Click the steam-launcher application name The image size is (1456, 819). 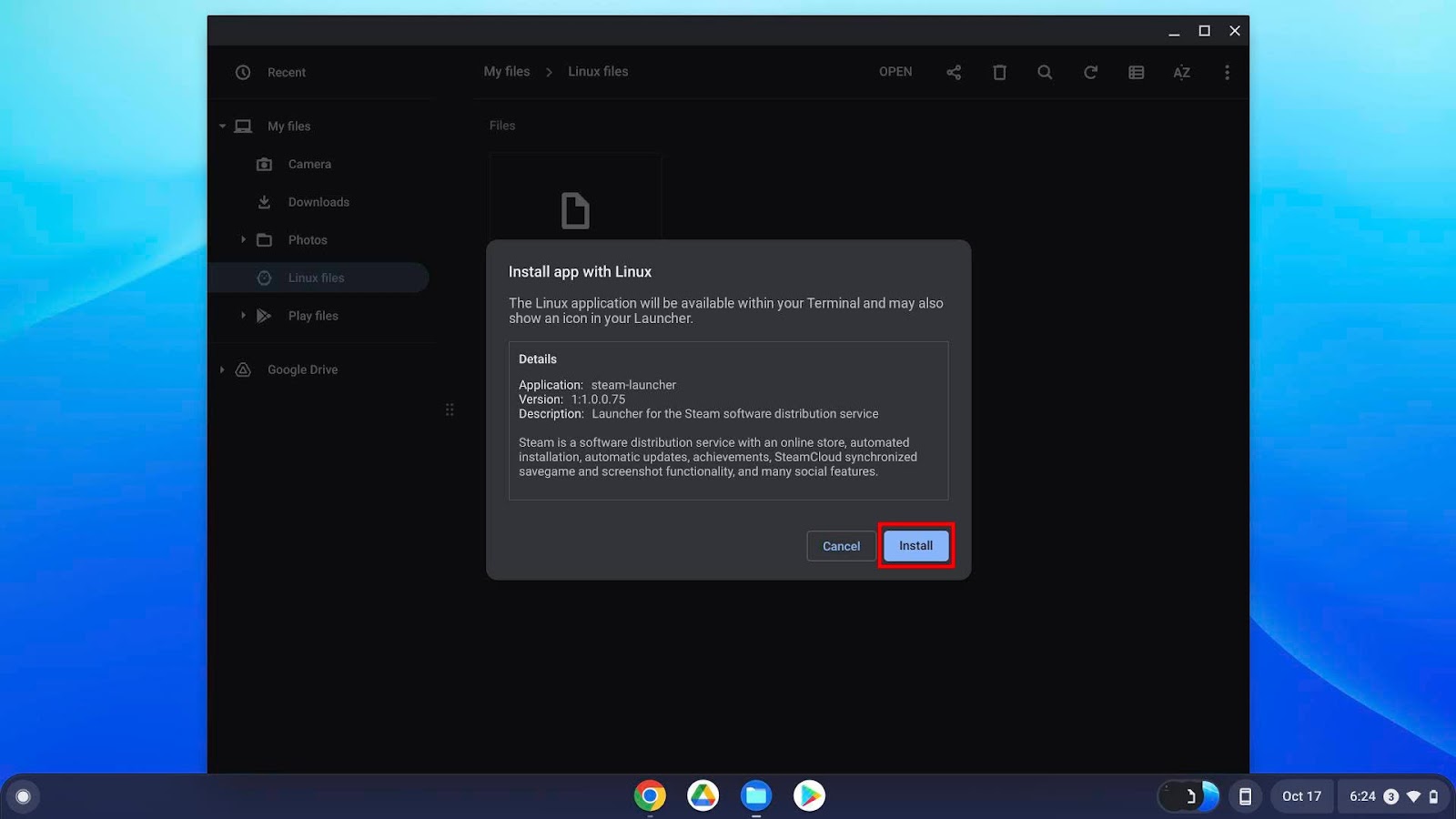tap(633, 385)
